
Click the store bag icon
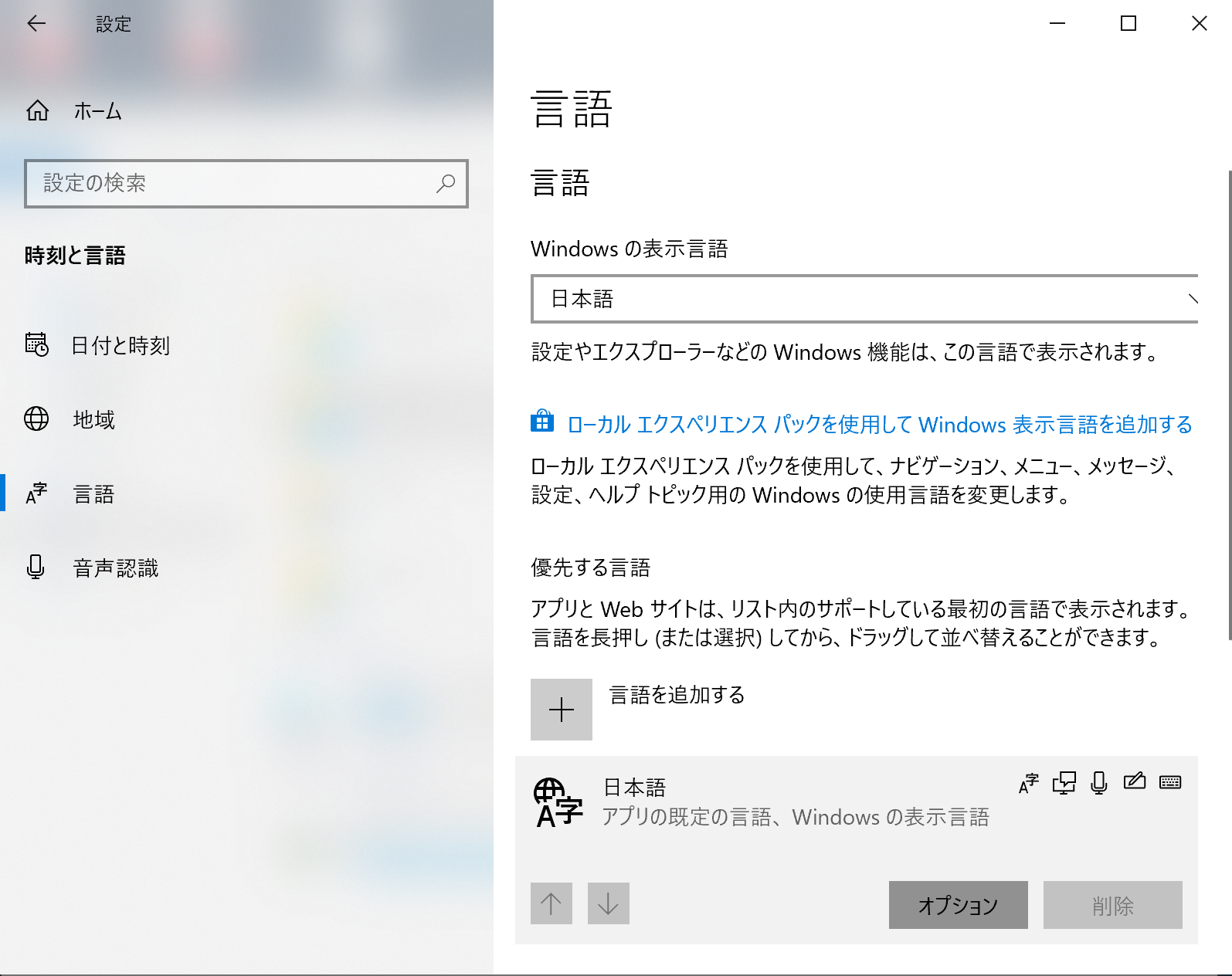542,422
